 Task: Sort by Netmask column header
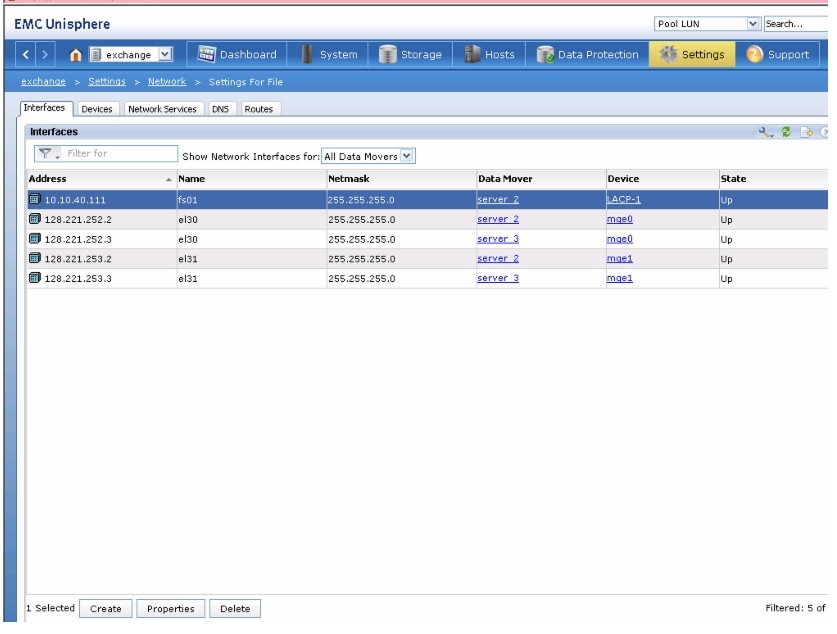pos(401,179)
